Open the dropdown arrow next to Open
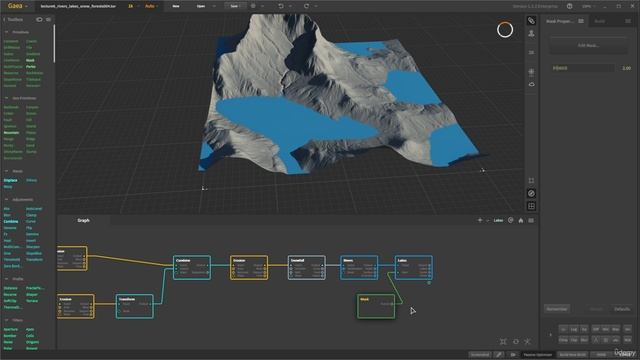 tap(214, 6)
